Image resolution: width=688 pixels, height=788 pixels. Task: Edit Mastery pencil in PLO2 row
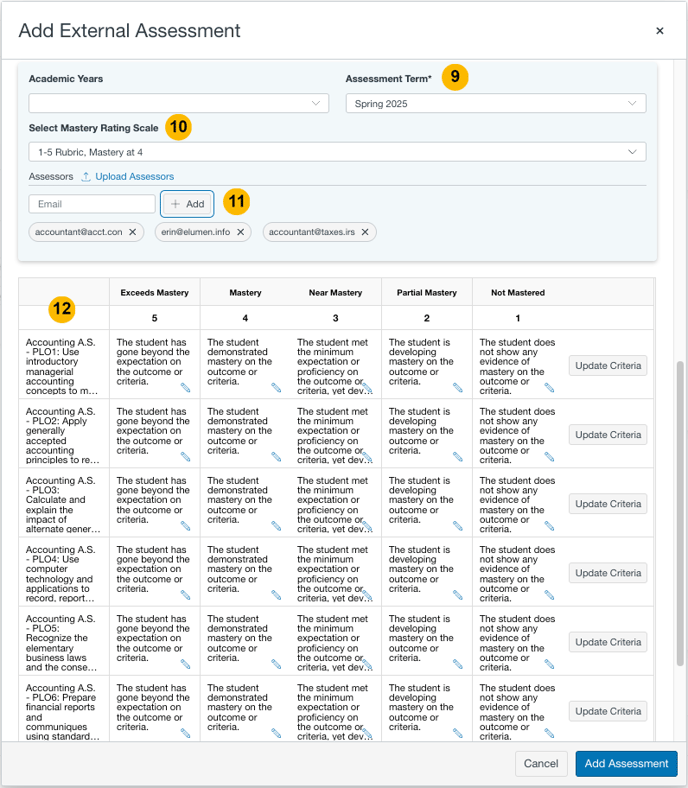pyautogui.click(x=276, y=457)
